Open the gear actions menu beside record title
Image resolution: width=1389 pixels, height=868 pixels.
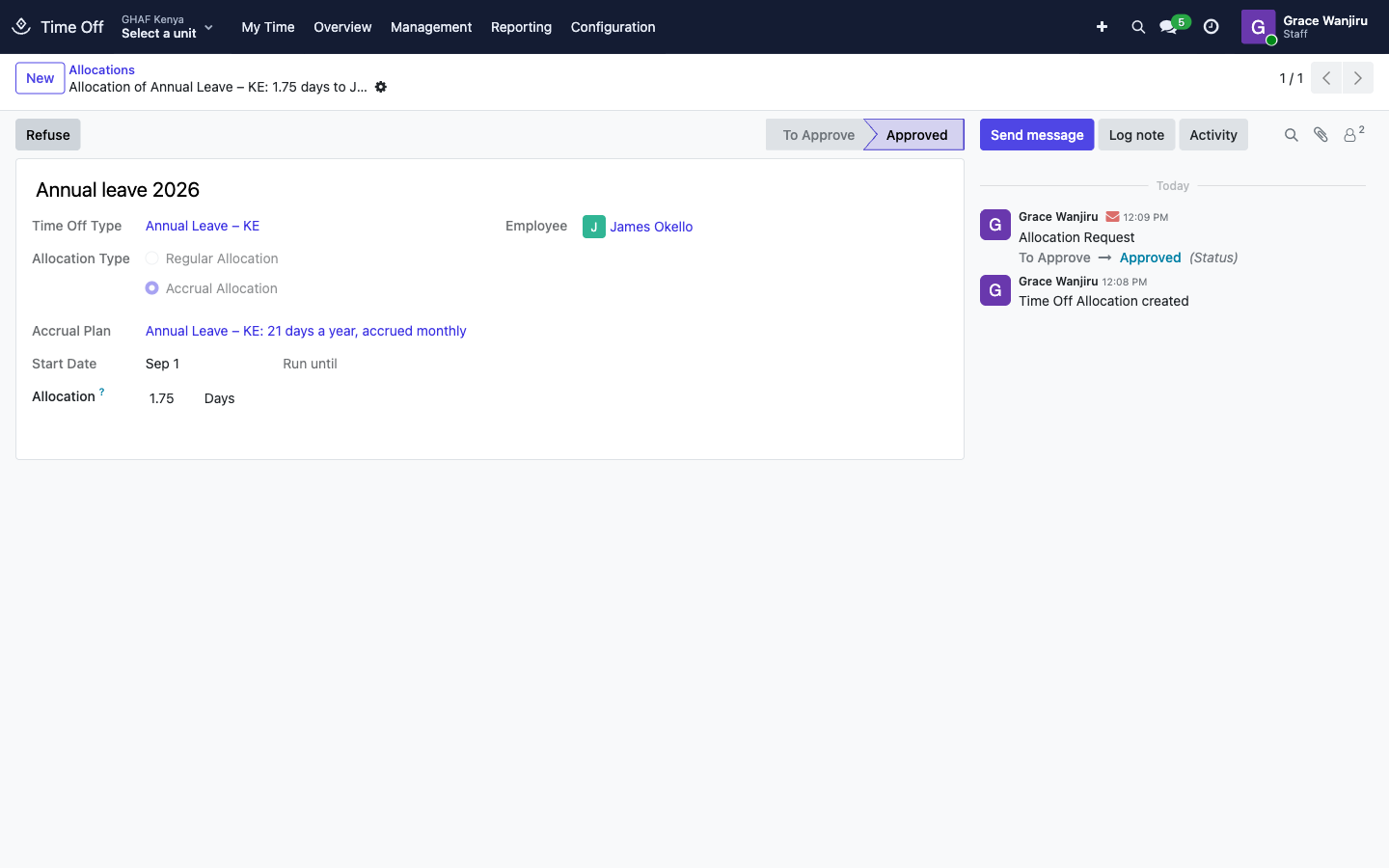(x=381, y=87)
